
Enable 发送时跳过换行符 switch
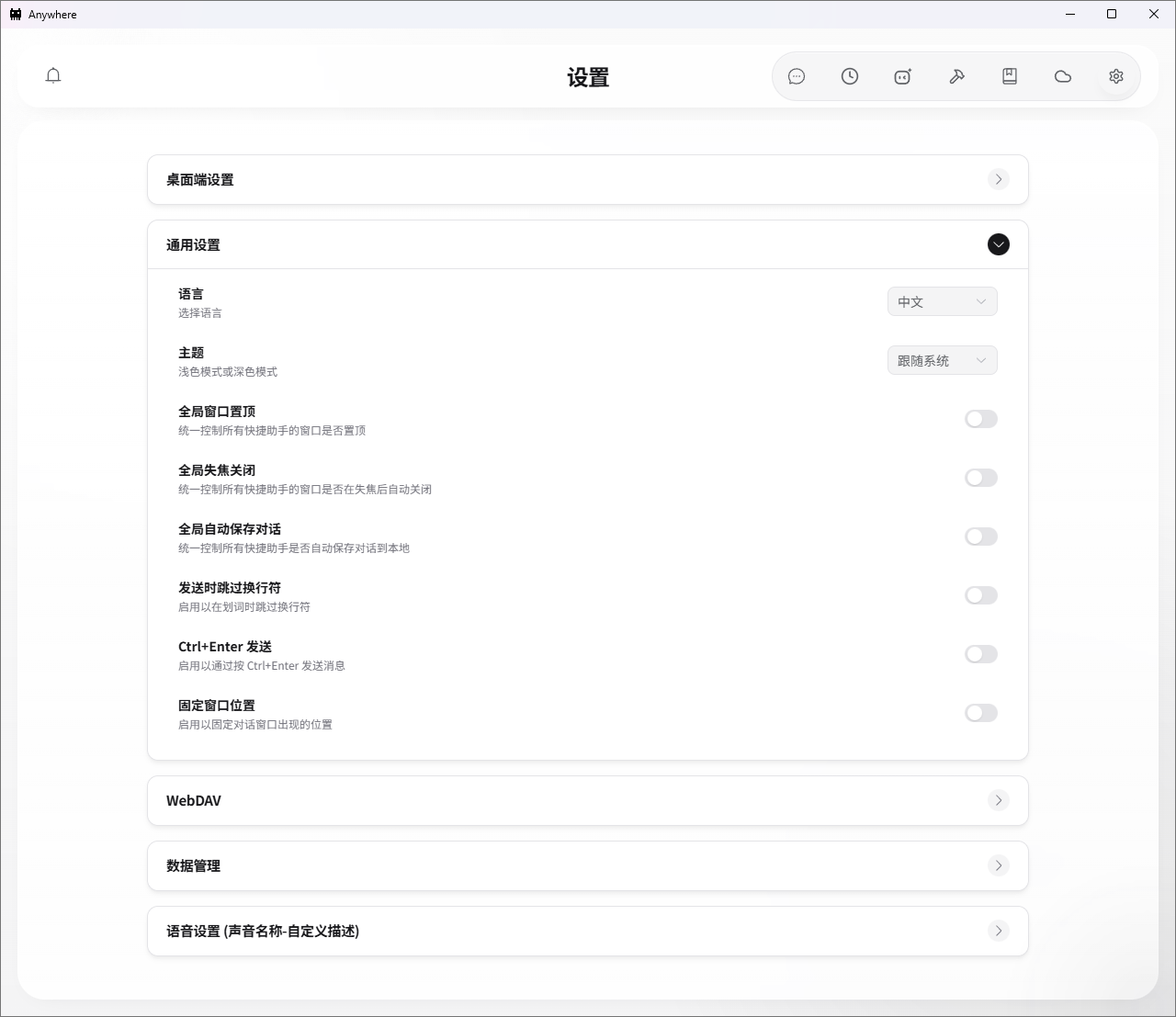tap(981, 595)
